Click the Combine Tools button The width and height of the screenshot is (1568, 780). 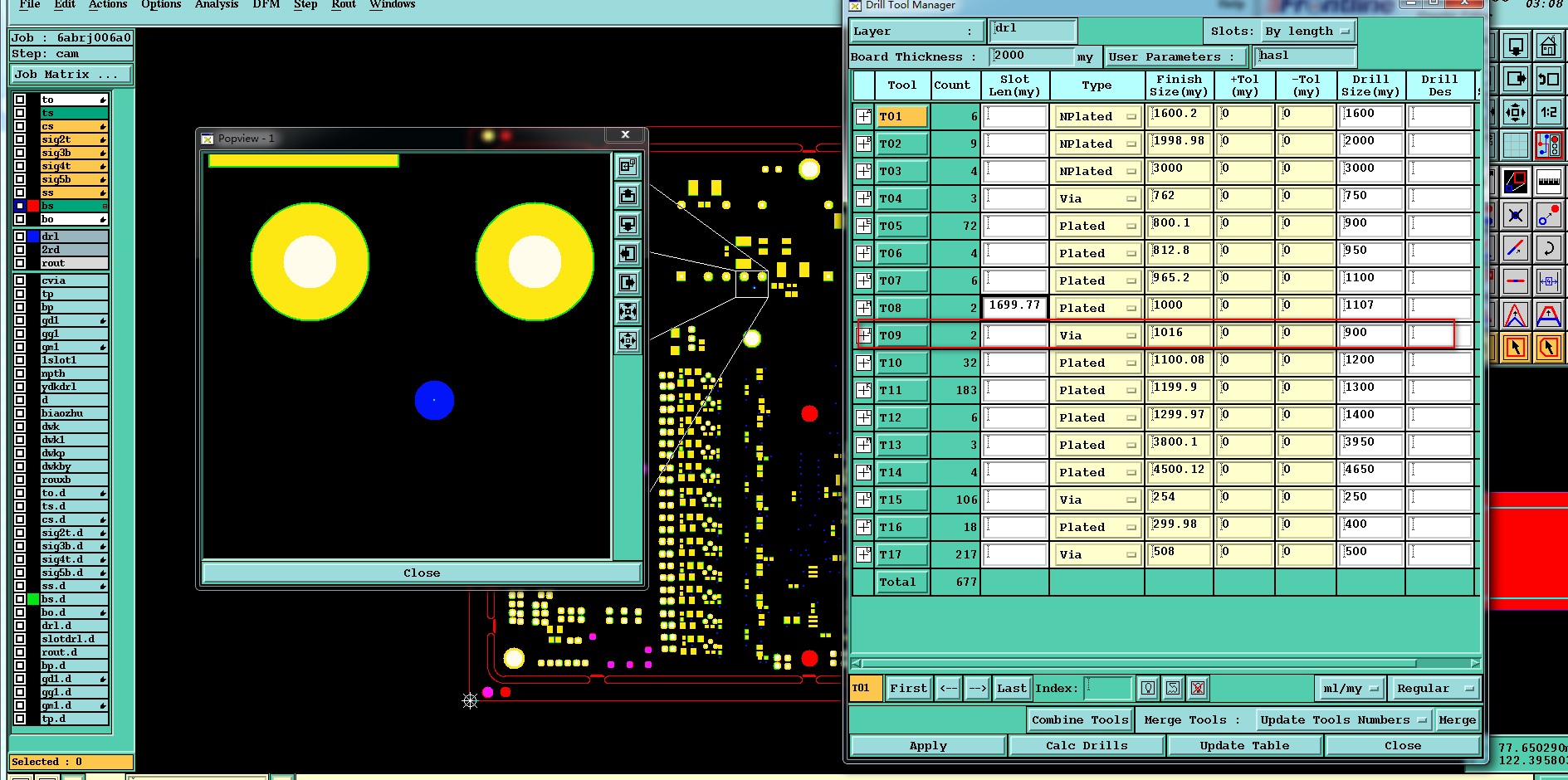tap(1080, 719)
